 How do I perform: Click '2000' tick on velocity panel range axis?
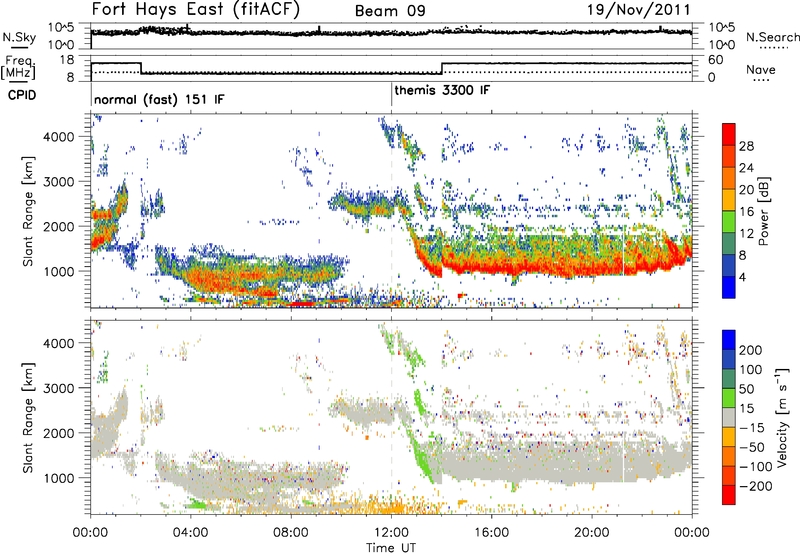point(59,433)
